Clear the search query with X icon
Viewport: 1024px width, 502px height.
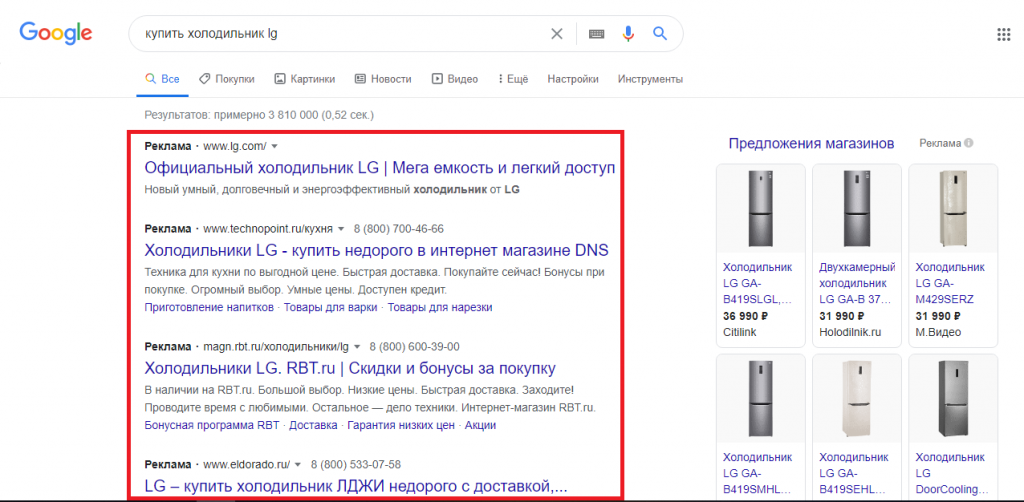click(556, 34)
